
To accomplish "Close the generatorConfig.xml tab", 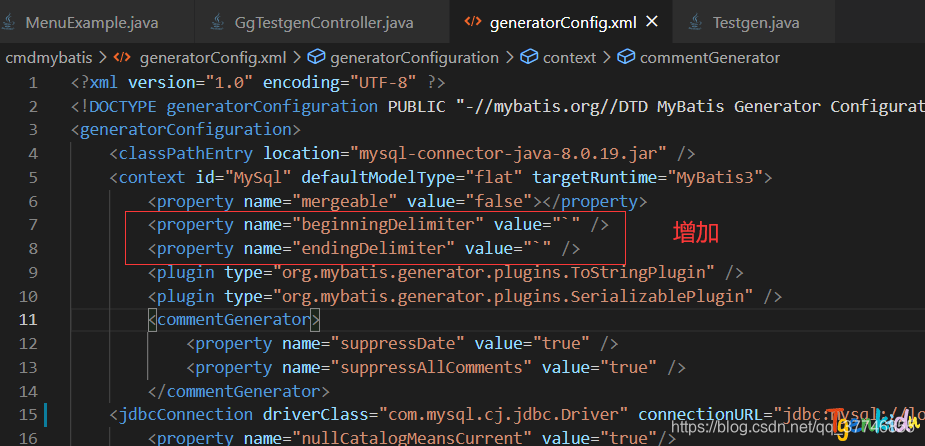I will 652,22.
